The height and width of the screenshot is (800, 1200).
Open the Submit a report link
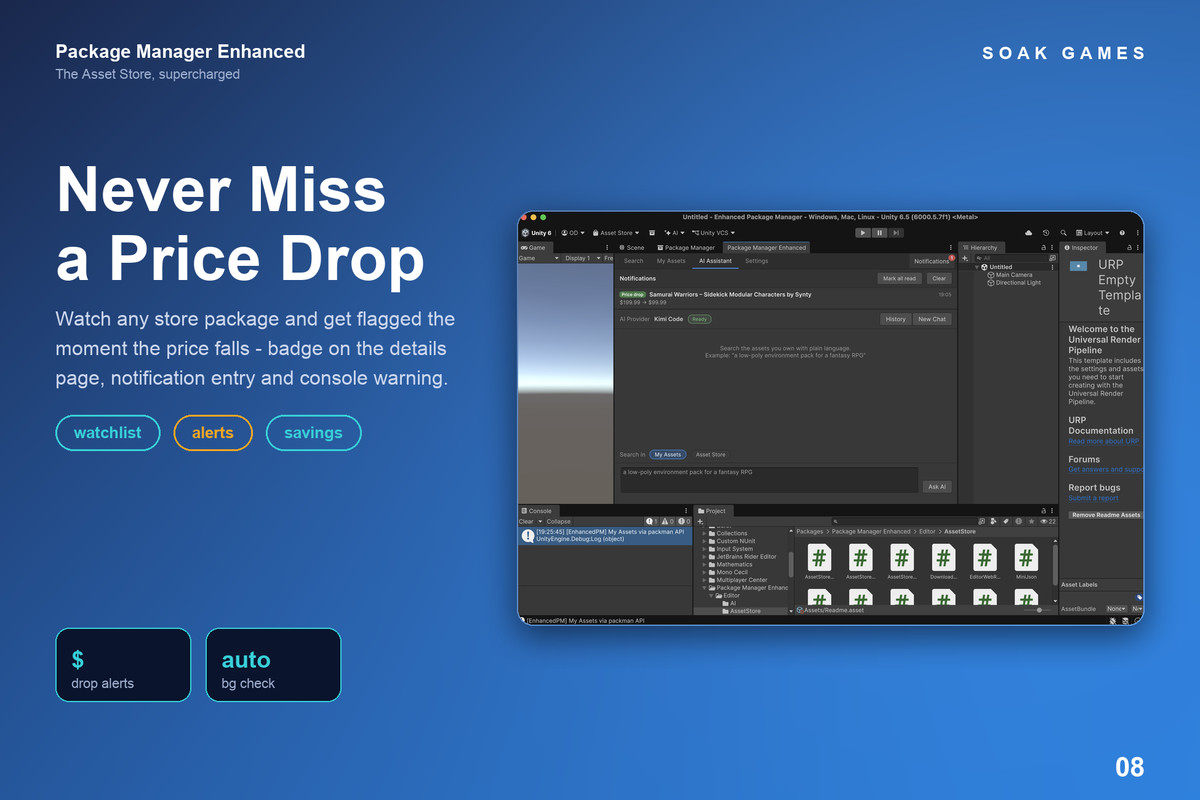pos(1094,498)
